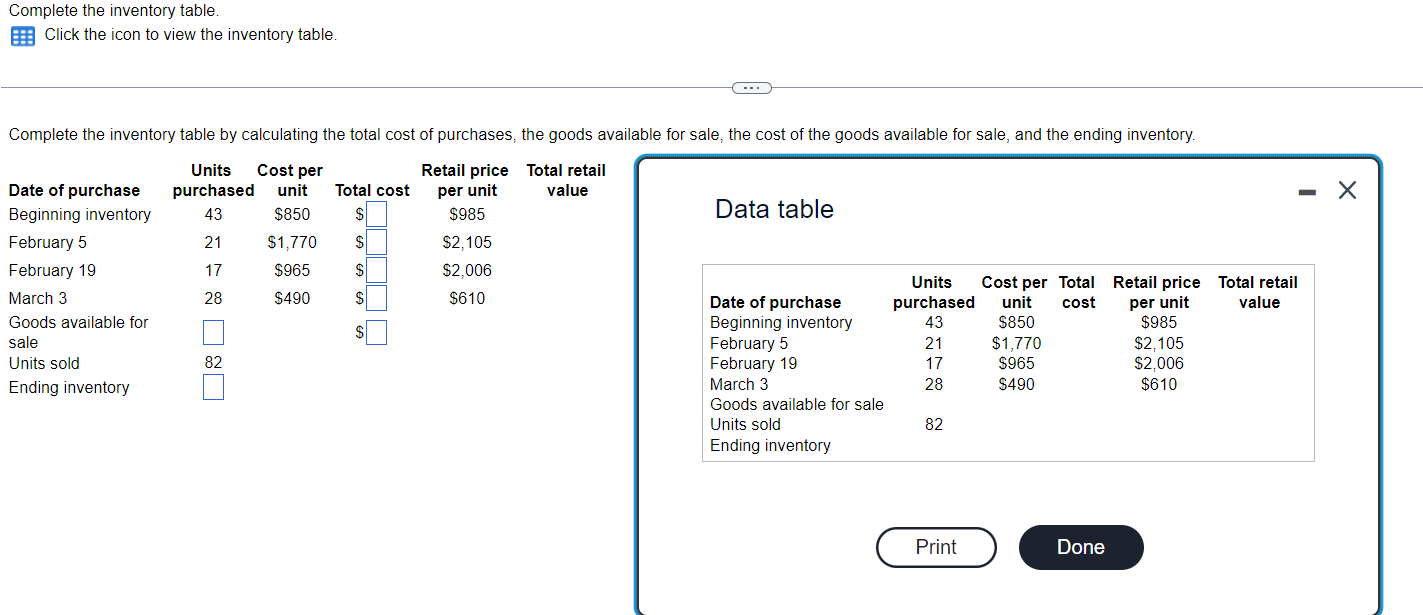1423x615 pixels.
Task: Click the Done button
Action: pyautogui.click(x=1081, y=547)
